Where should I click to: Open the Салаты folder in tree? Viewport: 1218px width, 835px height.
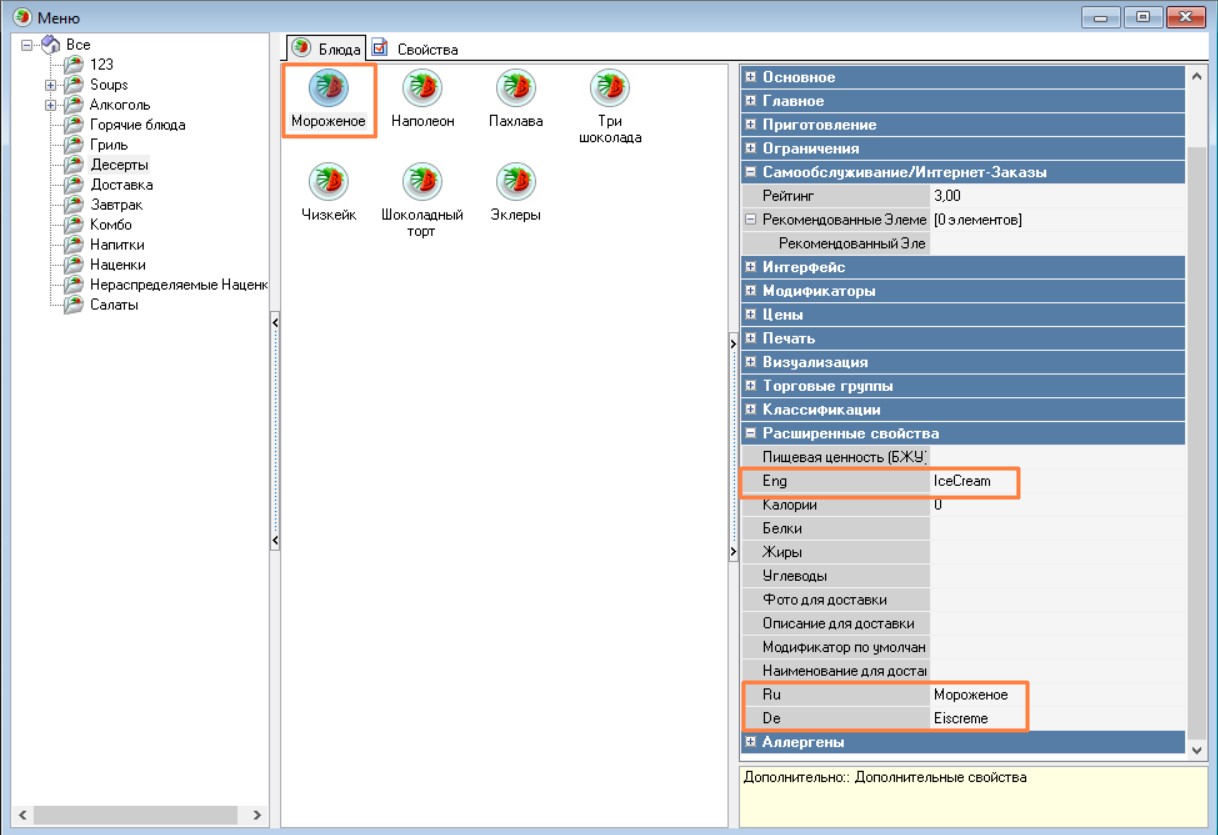tap(113, 305)
